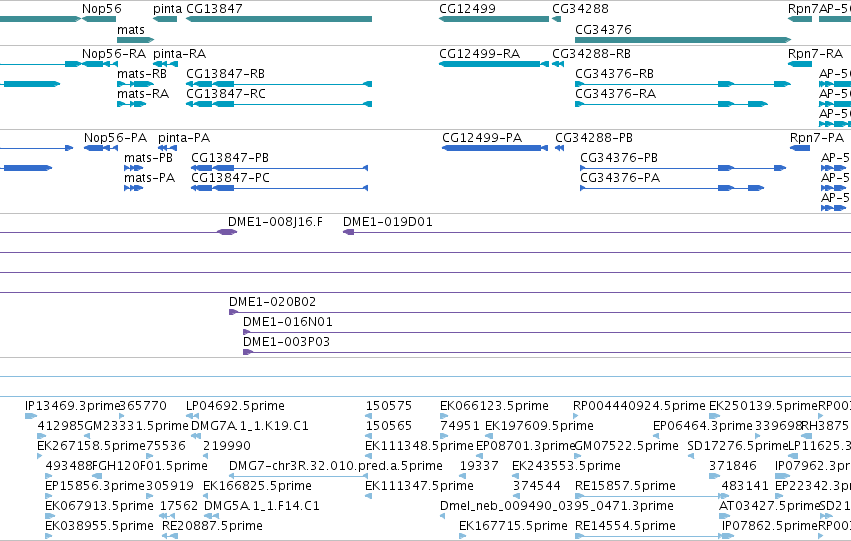Select the RE20887.5prime EST feature
The image size is (851, 541).
[170, 536]
